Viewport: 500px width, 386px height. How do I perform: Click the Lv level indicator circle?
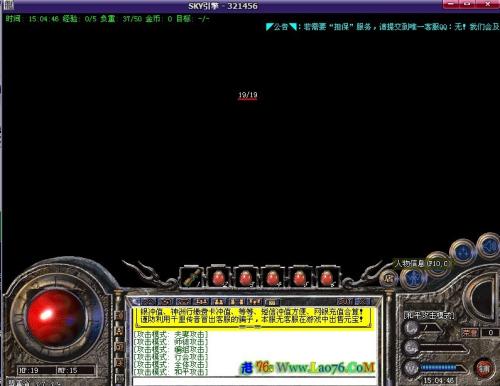pos(412,328)
